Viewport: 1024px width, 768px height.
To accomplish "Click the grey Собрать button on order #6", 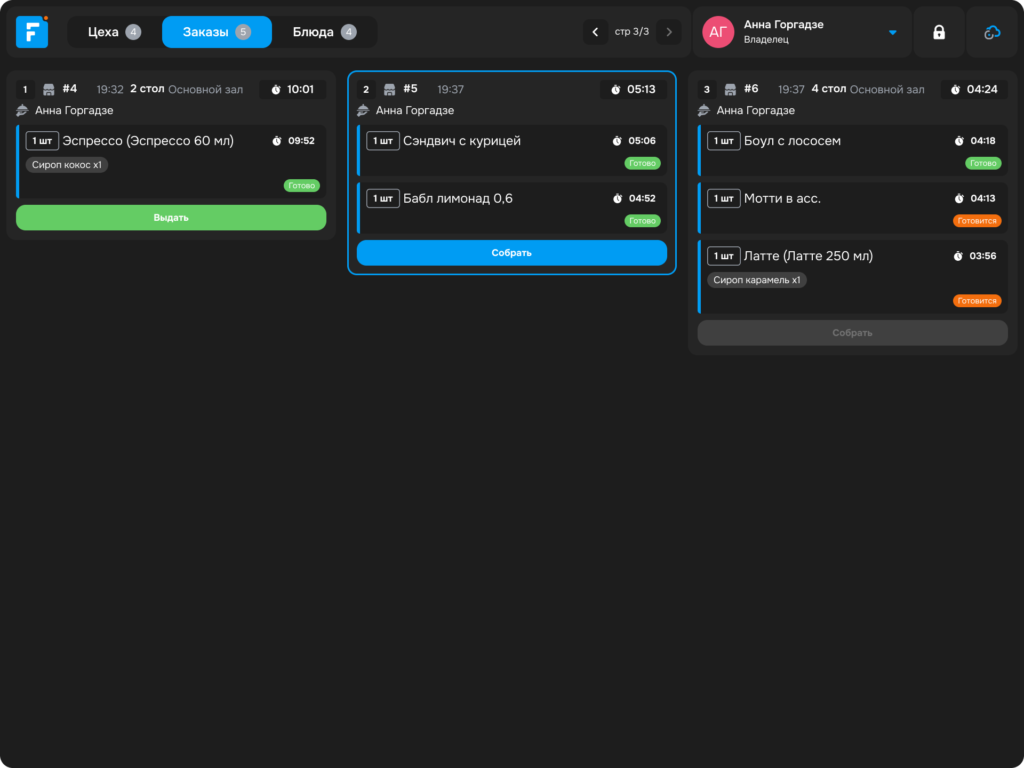I will tap(852, 333).
